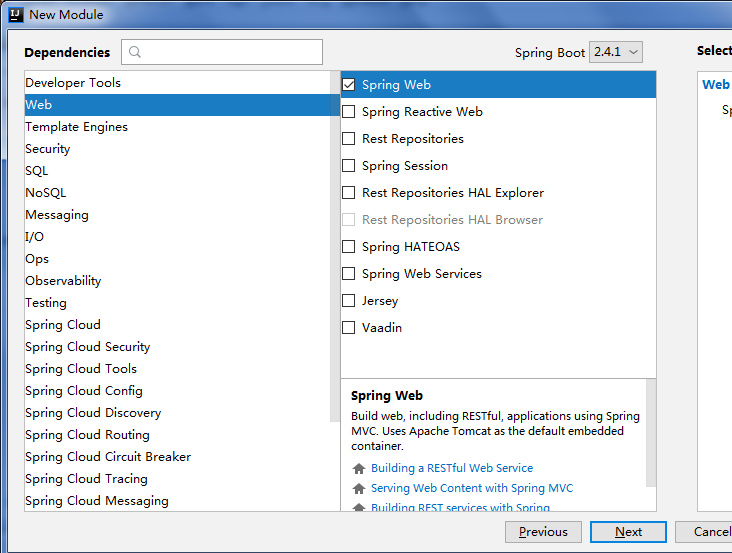Image resolution: width=732 pixels, height=553 pixels.
Task: Click the Previous button
Action: pos(543,532)
